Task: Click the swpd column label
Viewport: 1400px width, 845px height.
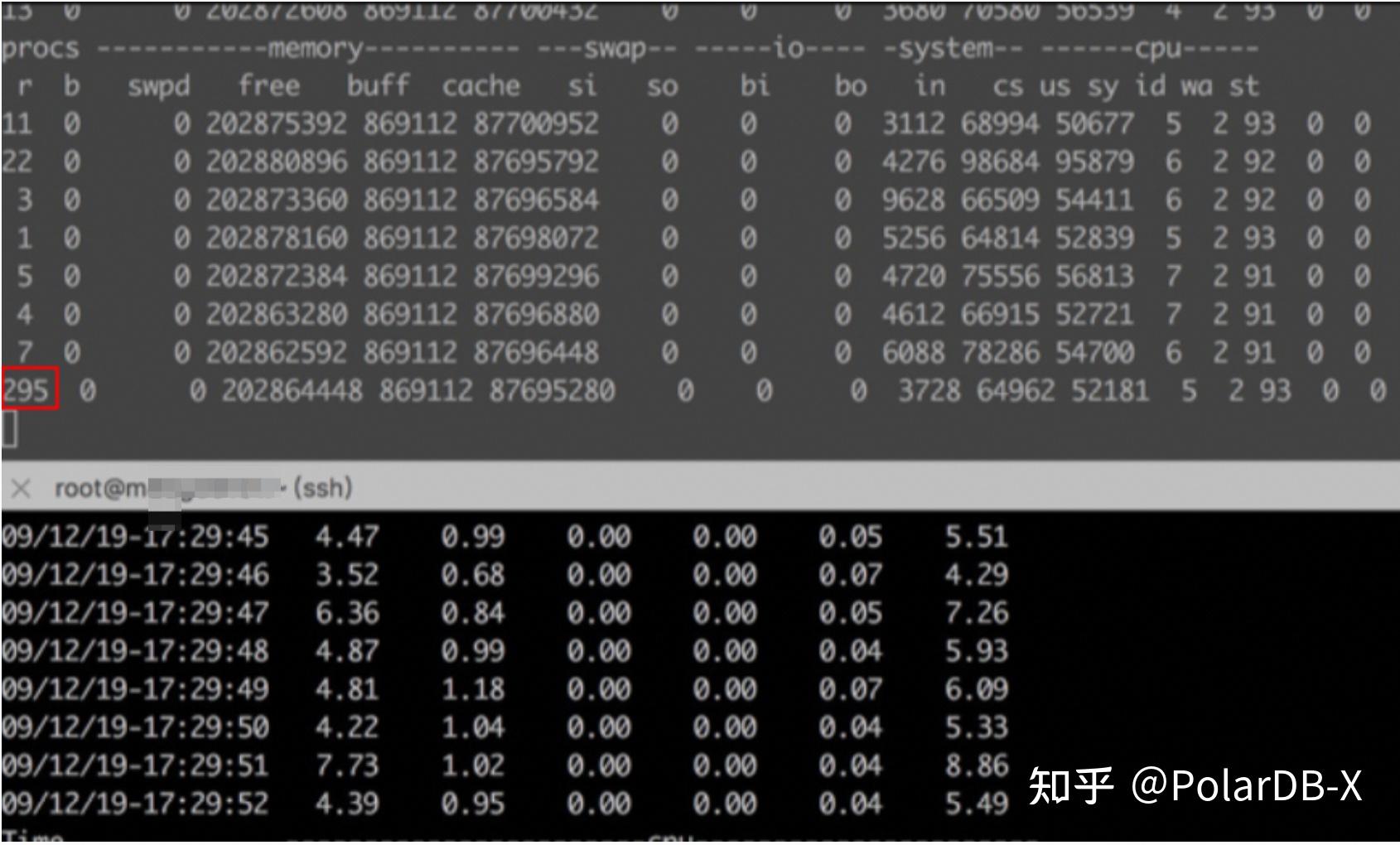Action: coord(160,85)
